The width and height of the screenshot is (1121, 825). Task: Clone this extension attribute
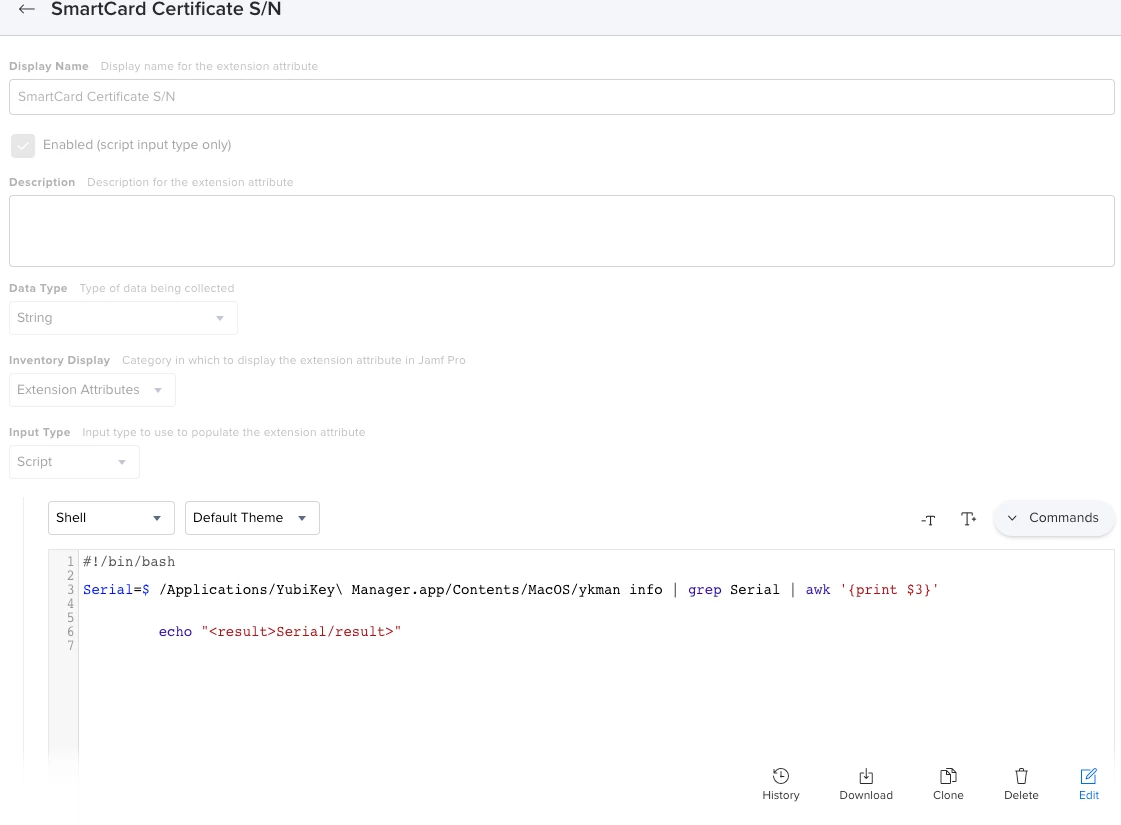click(948, 784)
